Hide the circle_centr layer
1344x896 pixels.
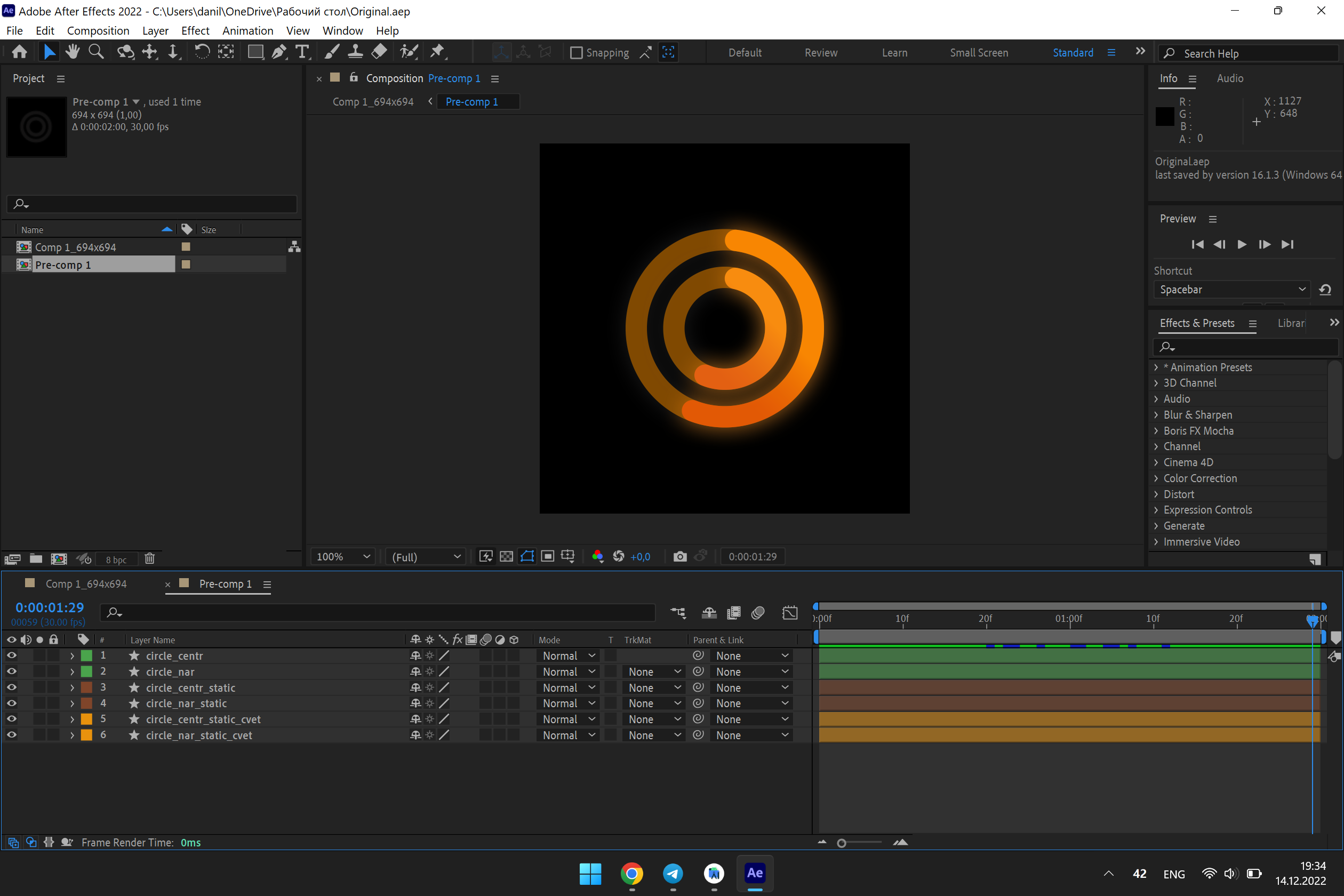point(11,655)
